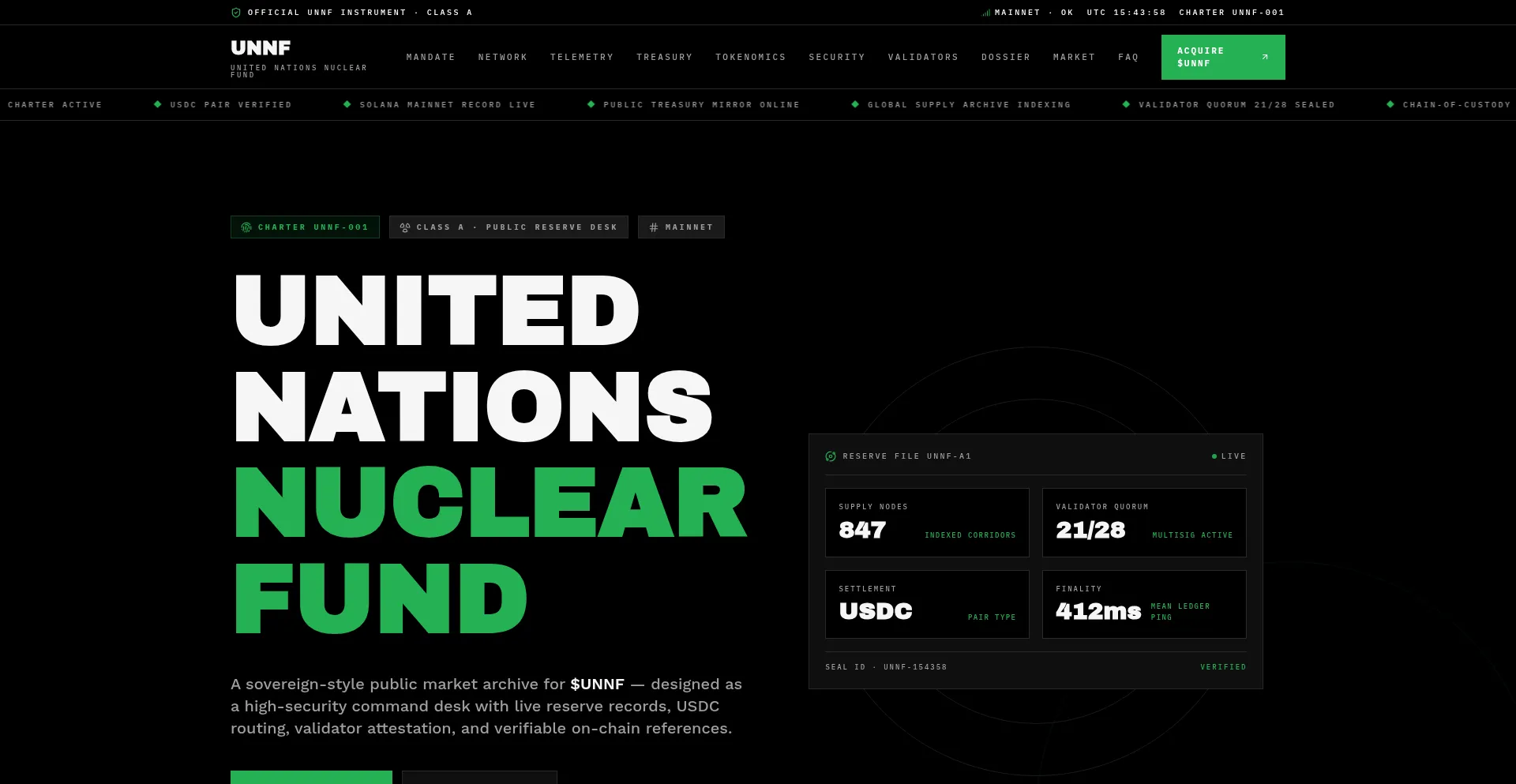Open the Mandate nav item
This screenshot has width=1516, height=784.
tap(431, 58)
